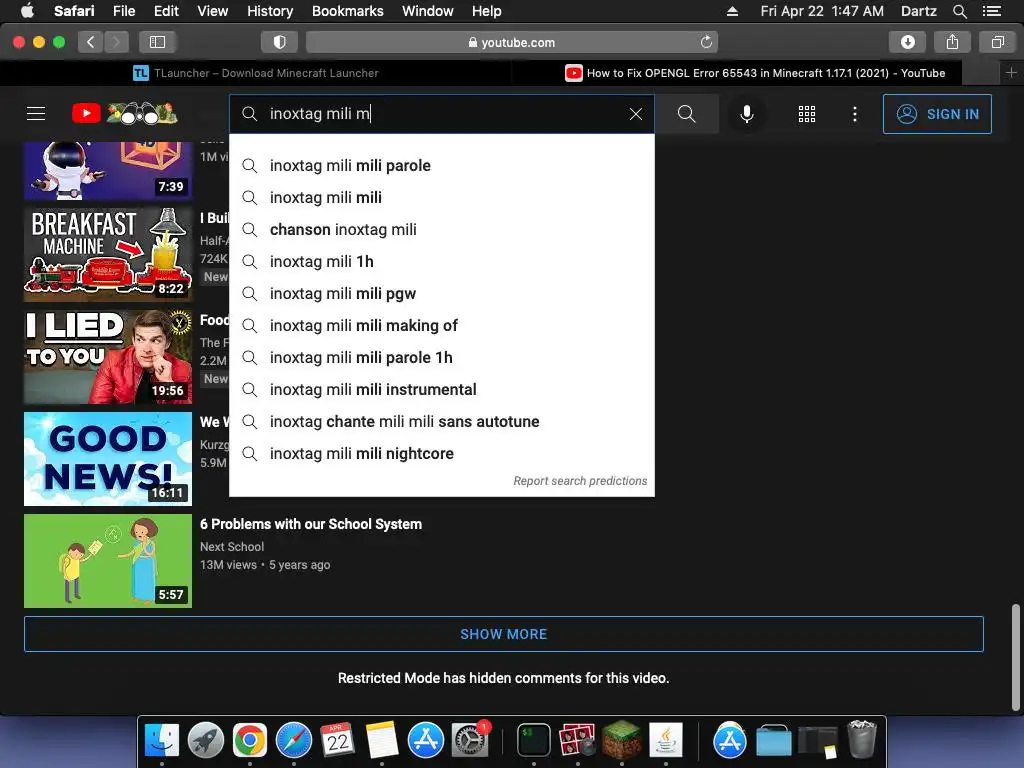Open Trash in the dock

pyautogui.click(x=862, y=739)
